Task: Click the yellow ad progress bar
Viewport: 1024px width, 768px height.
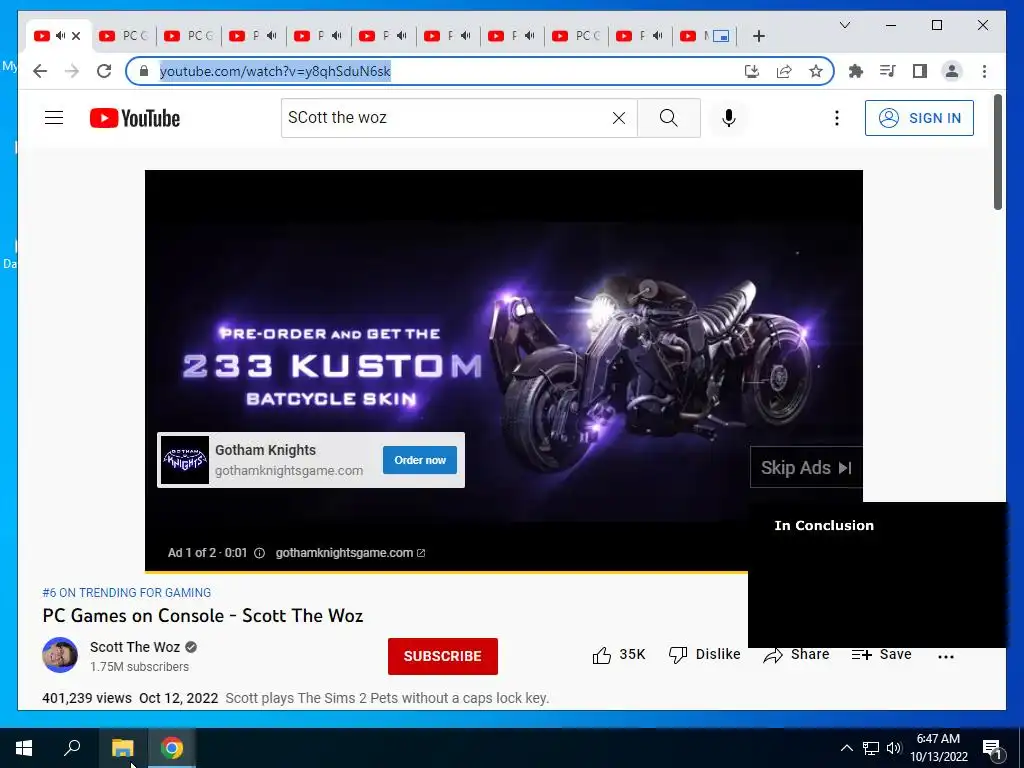Action: pyautogui.click(x=446, y=572)
